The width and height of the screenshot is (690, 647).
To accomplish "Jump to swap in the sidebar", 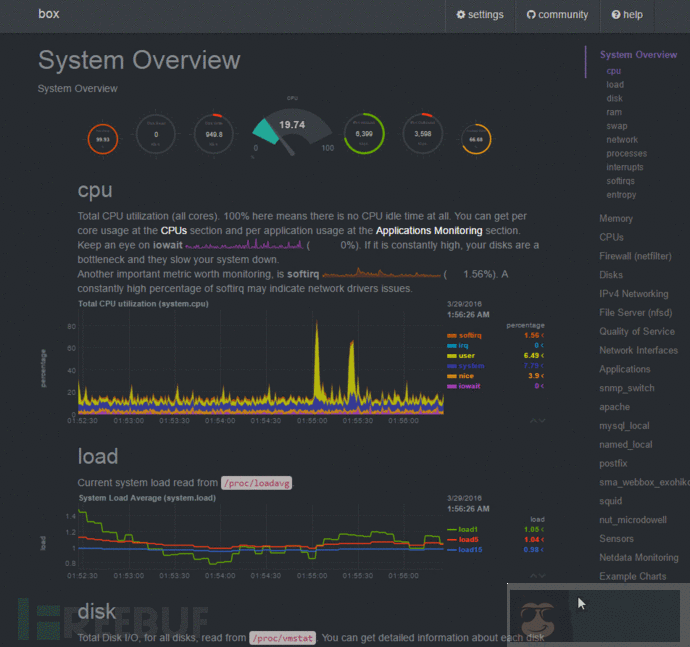I will tap(617, 126).
